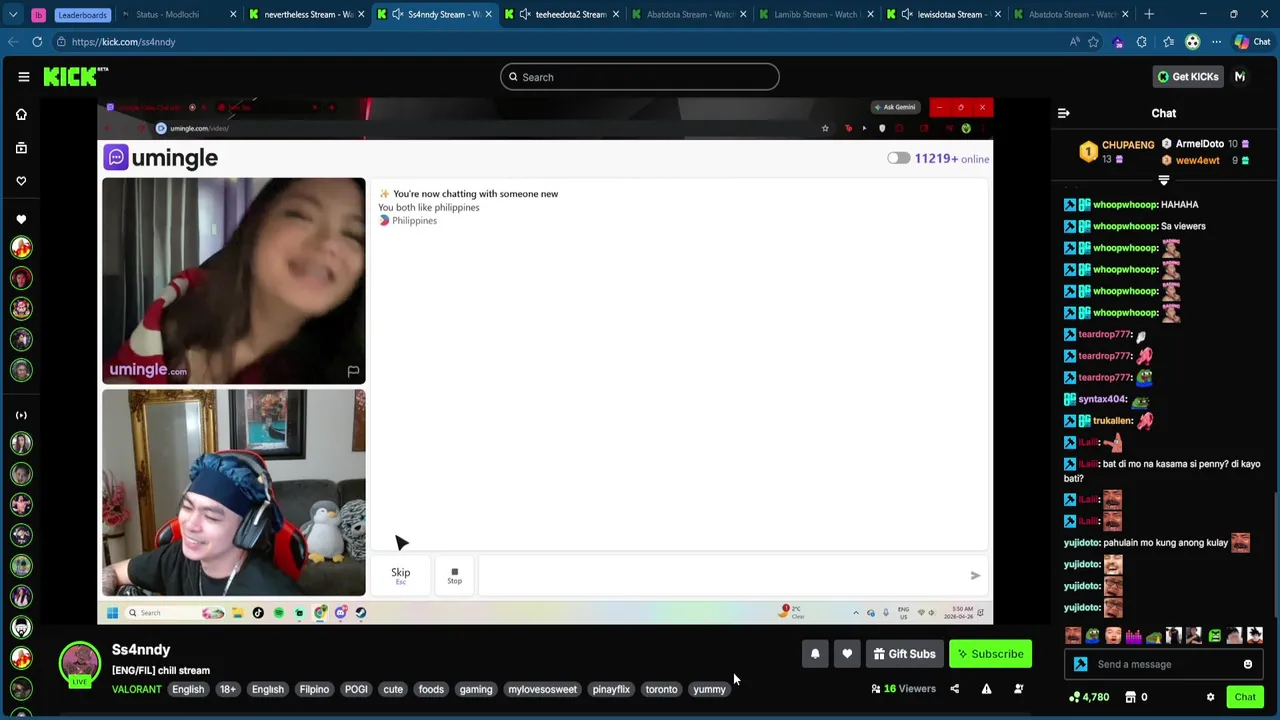1280x720 pixels.
Task: Click Stop button in umingle stream
Action: coord(454,575)
